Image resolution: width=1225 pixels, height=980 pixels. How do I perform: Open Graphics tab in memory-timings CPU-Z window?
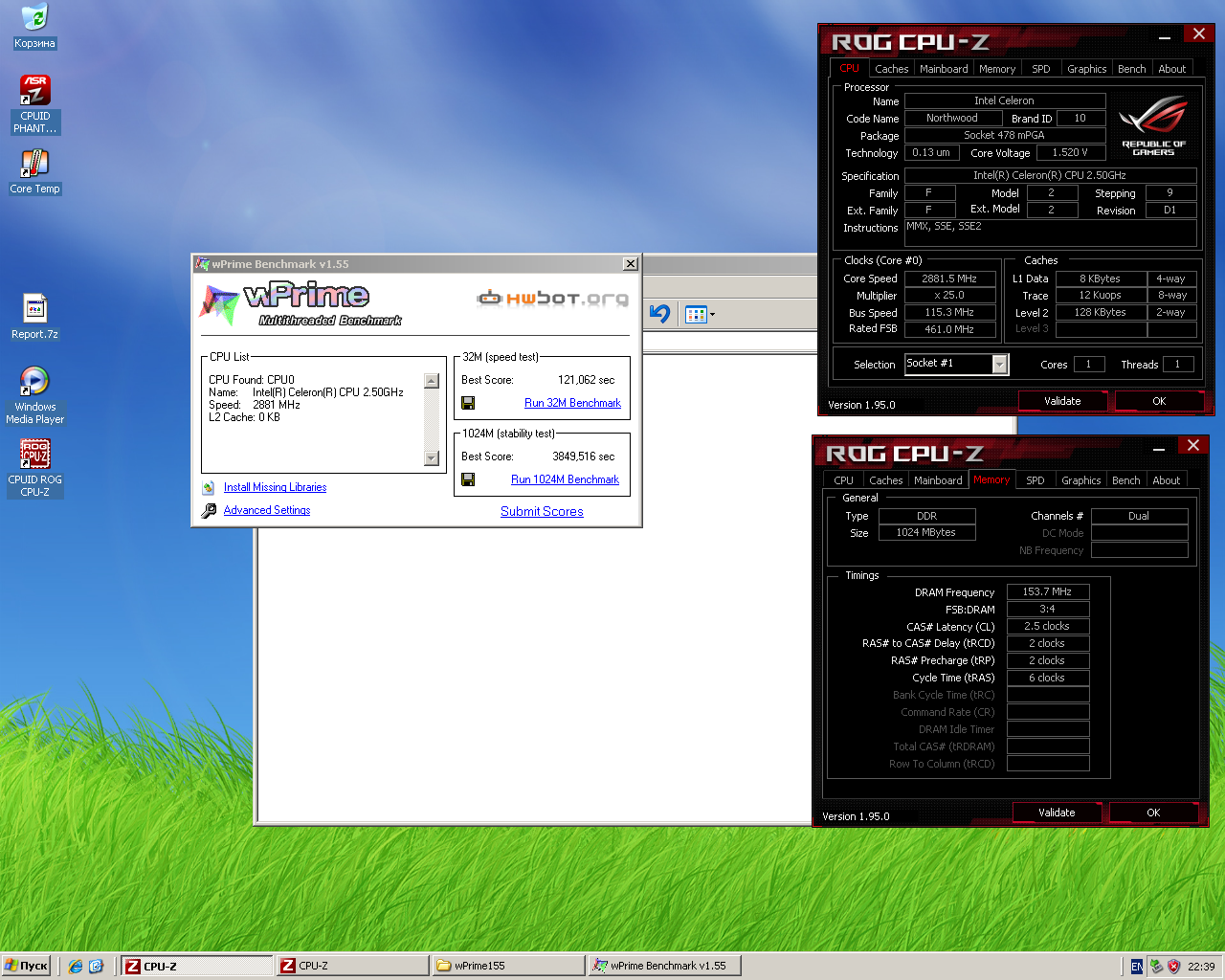(1081, 480)
